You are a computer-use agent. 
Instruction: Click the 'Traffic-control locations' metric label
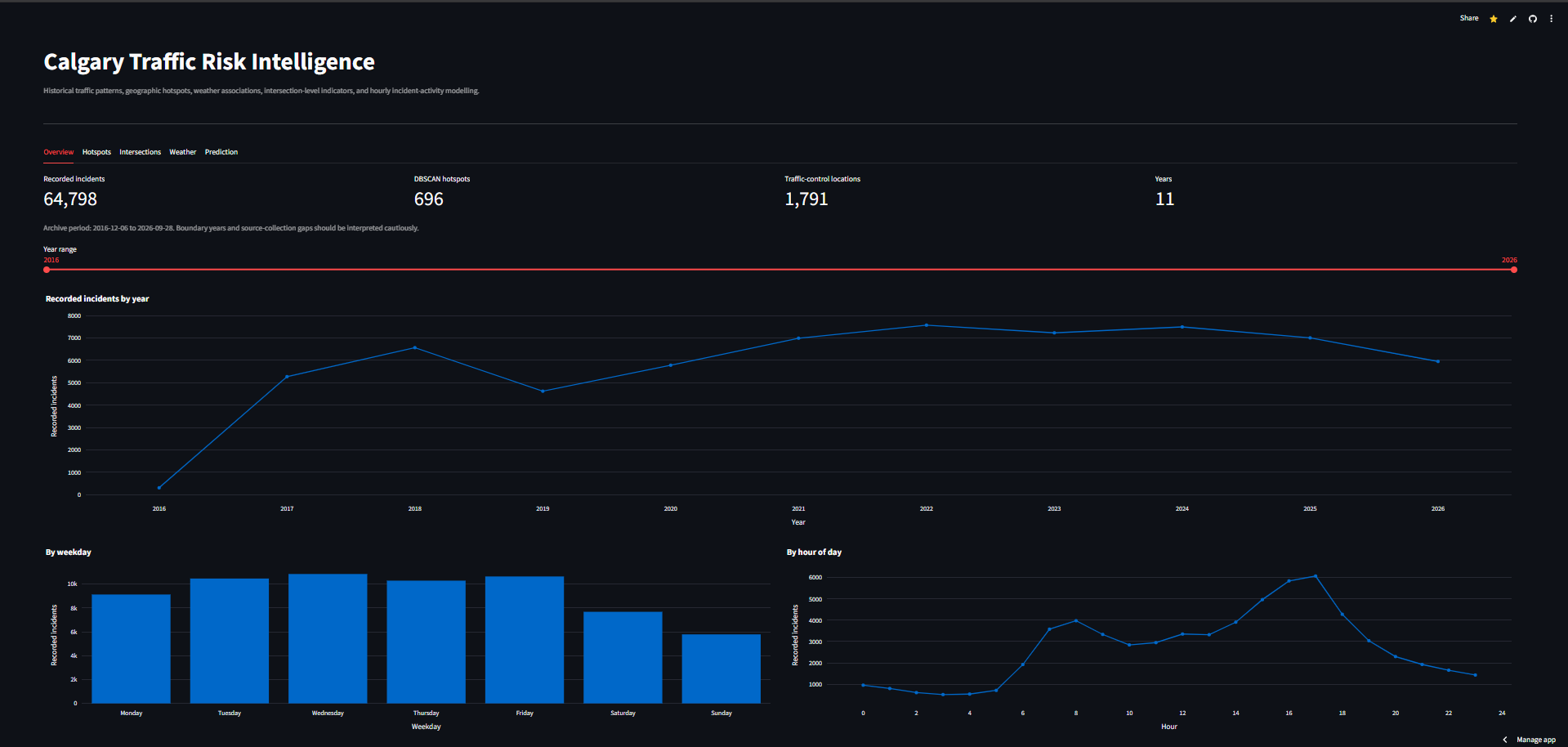pos(822,179)
